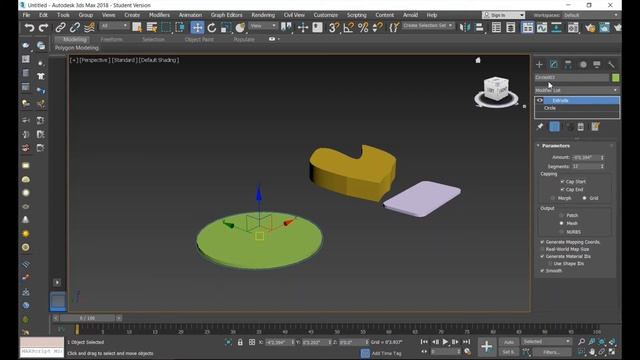Toggle Scene Explorer
This screenshot has width=640, height=360.
(496, 28)
